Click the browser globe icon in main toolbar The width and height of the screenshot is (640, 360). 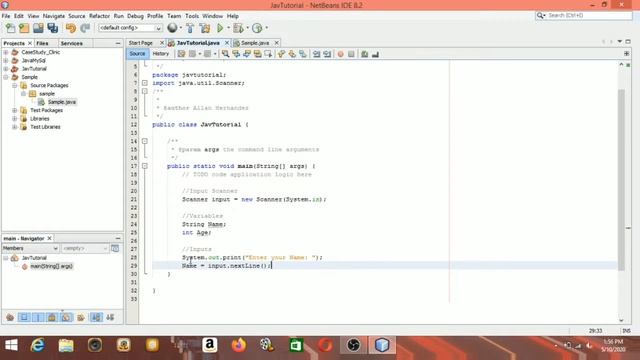point(172,28)
